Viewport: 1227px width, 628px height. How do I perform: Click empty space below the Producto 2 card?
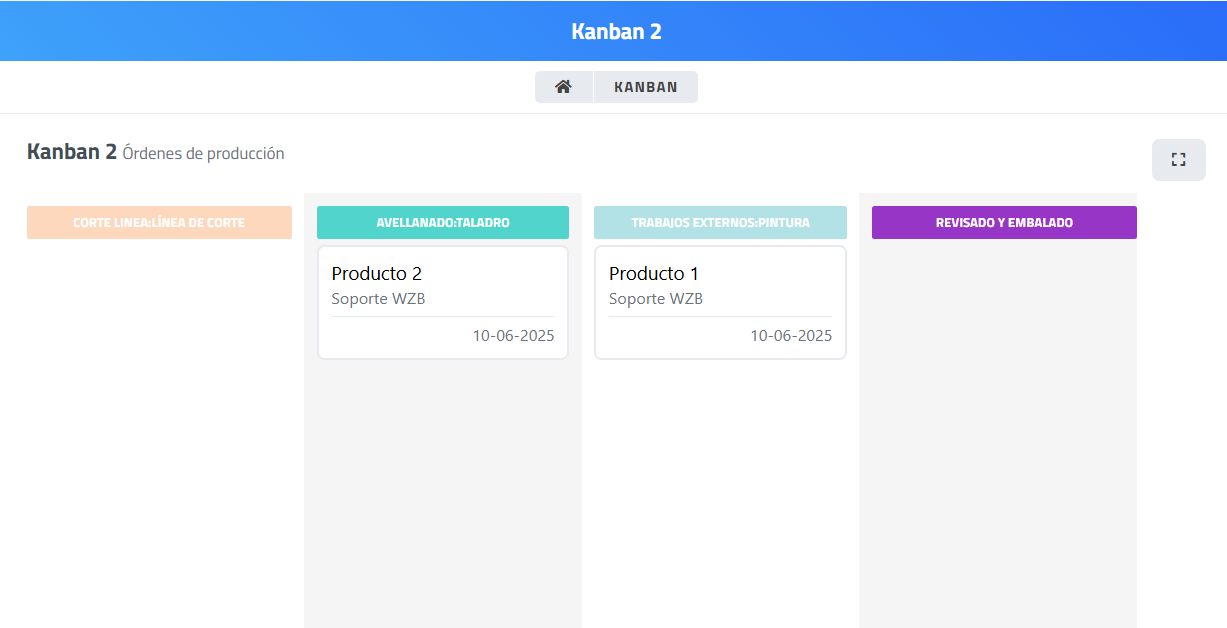point(443,480)
